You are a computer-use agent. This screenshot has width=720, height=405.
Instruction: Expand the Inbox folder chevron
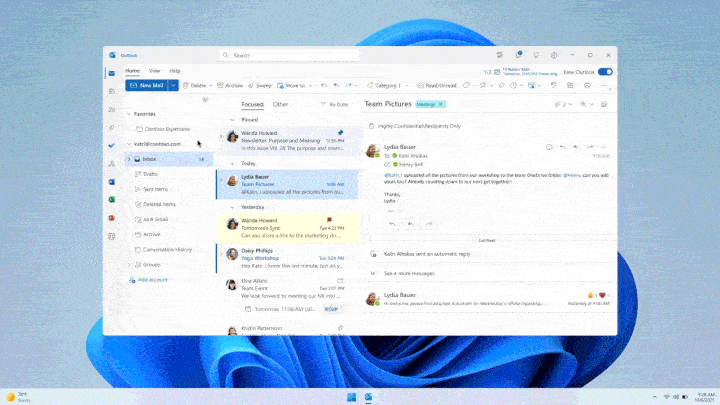129,159
